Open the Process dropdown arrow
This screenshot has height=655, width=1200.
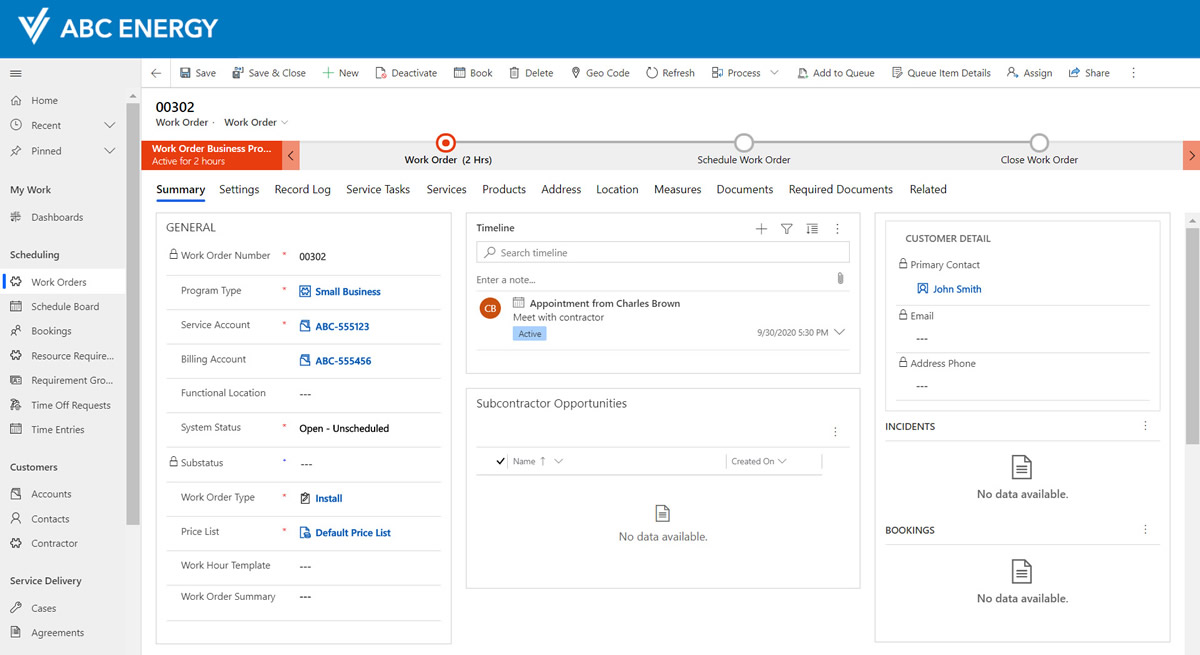[774, 73]
